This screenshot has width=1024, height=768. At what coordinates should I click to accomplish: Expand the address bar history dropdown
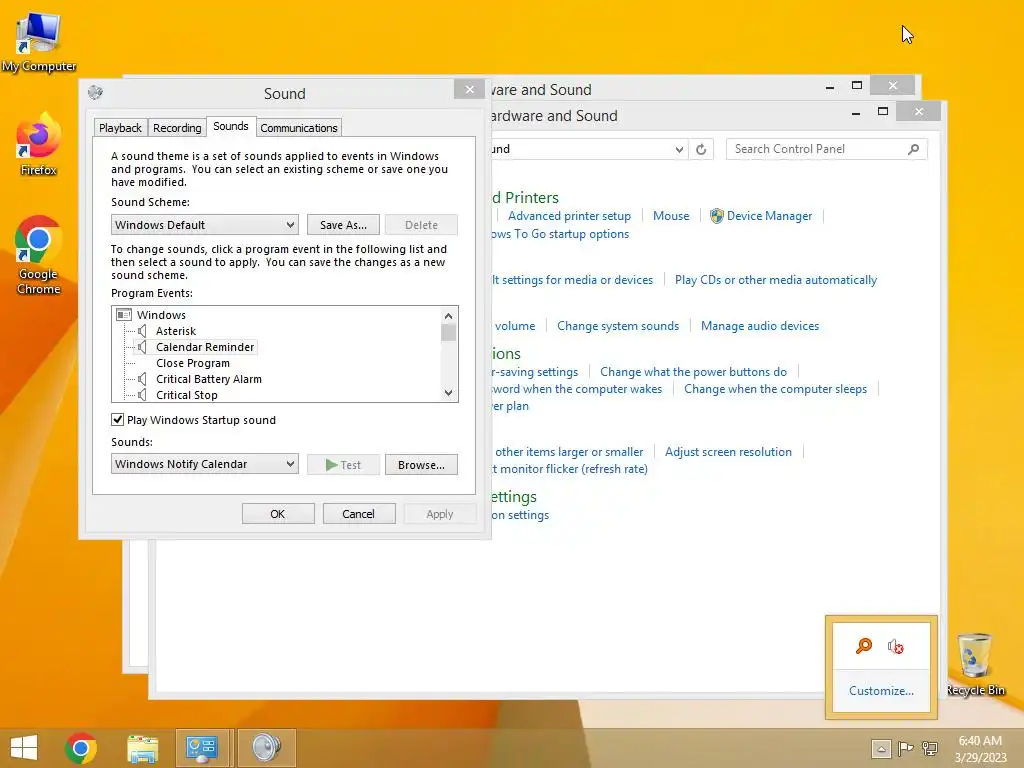(679, 150)
